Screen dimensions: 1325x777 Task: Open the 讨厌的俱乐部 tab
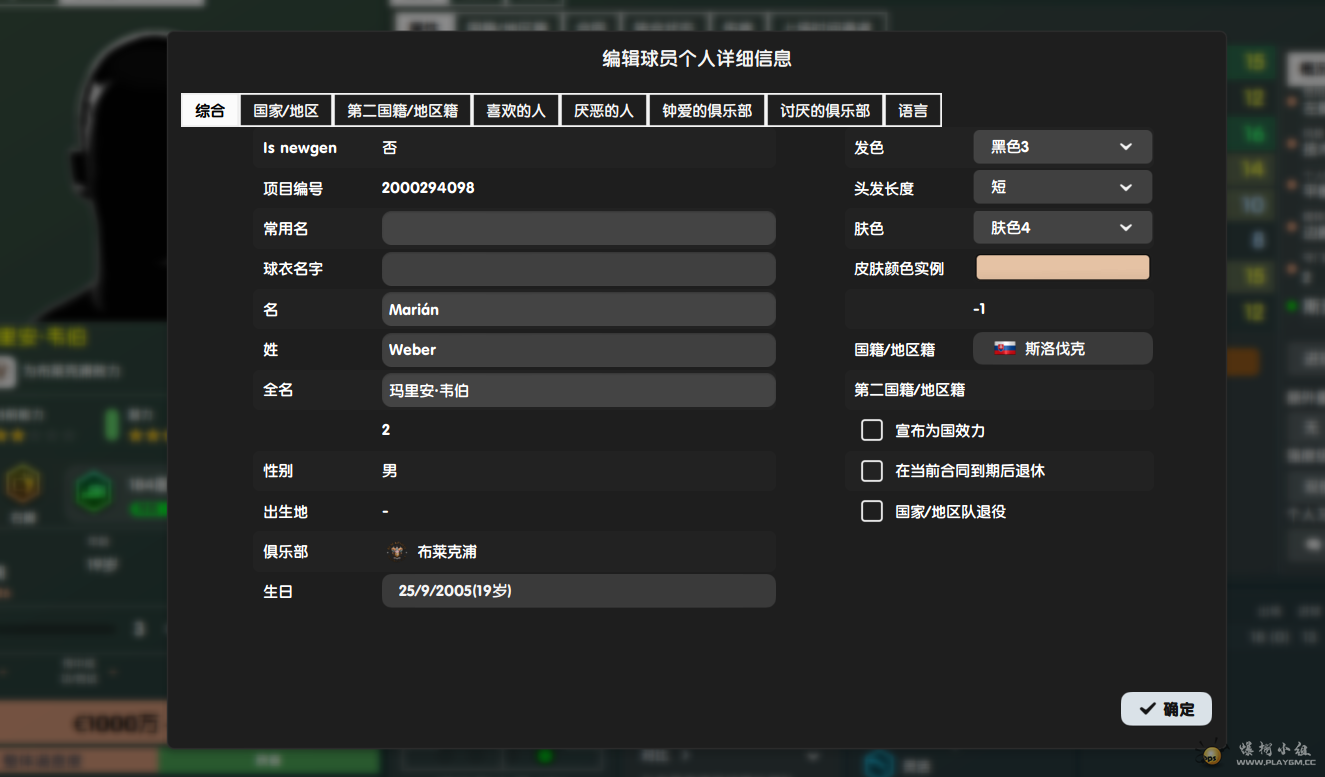825,110
